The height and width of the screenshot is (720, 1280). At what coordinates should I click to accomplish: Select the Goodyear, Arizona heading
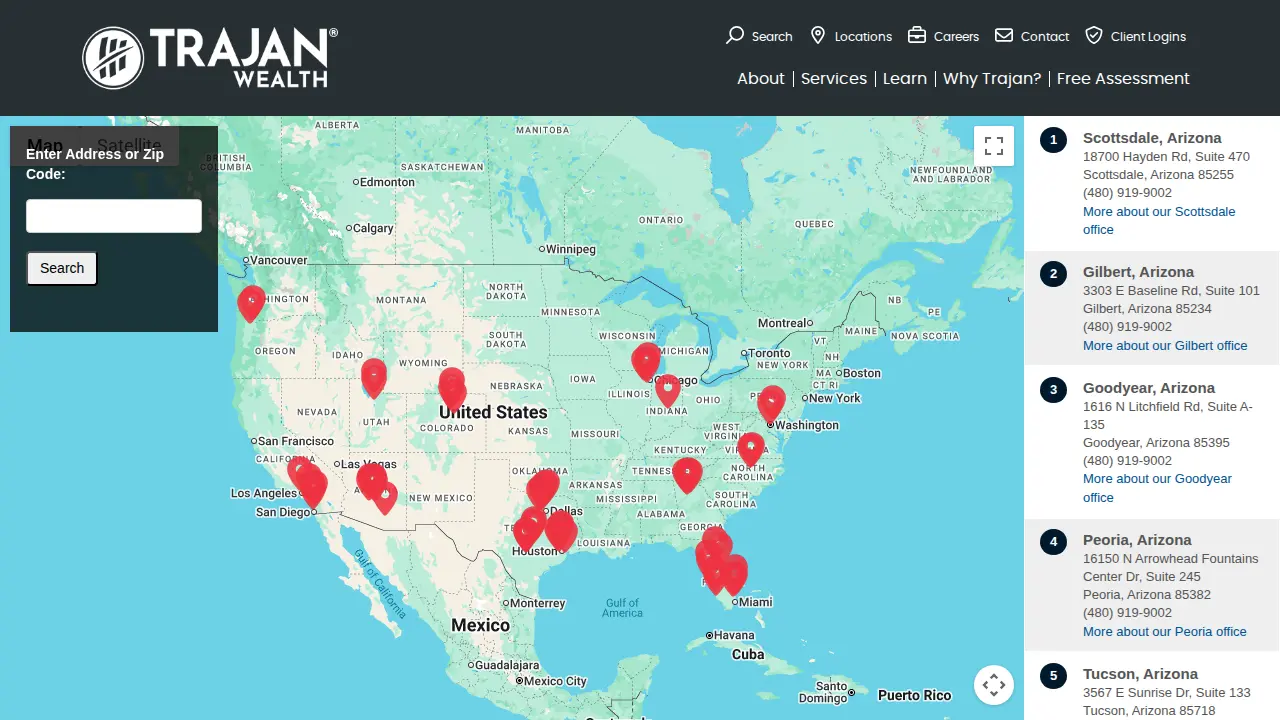point(1149,388)
